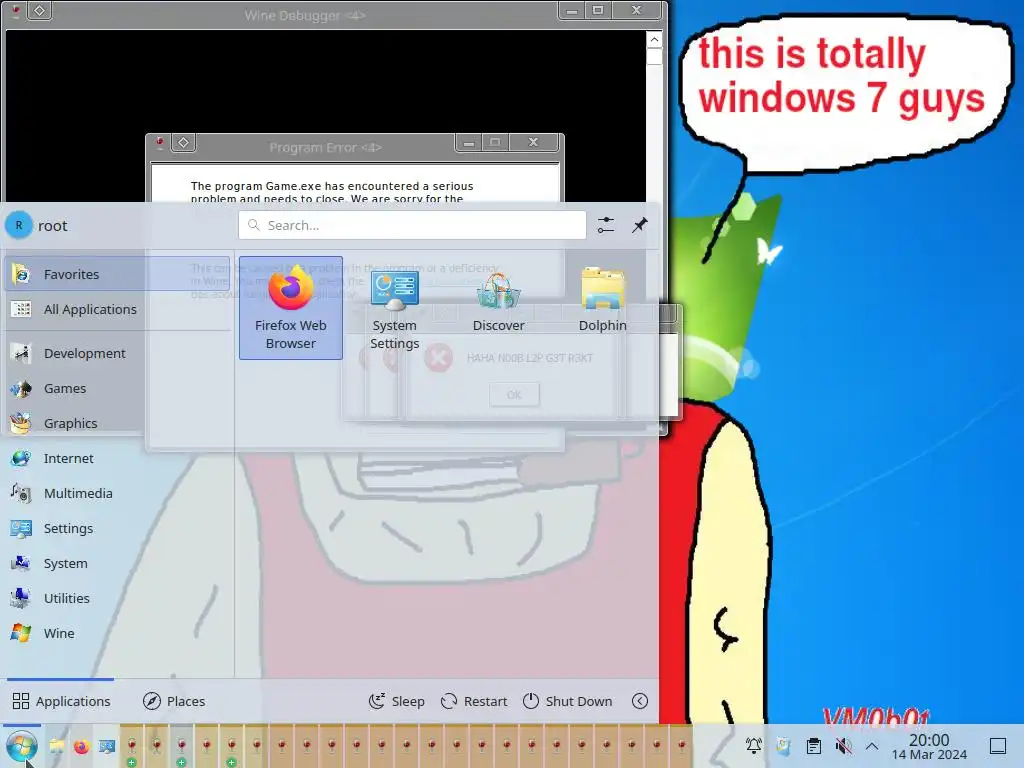Show All Applications category
1024x768 pixels.
[x=118, y=310]
